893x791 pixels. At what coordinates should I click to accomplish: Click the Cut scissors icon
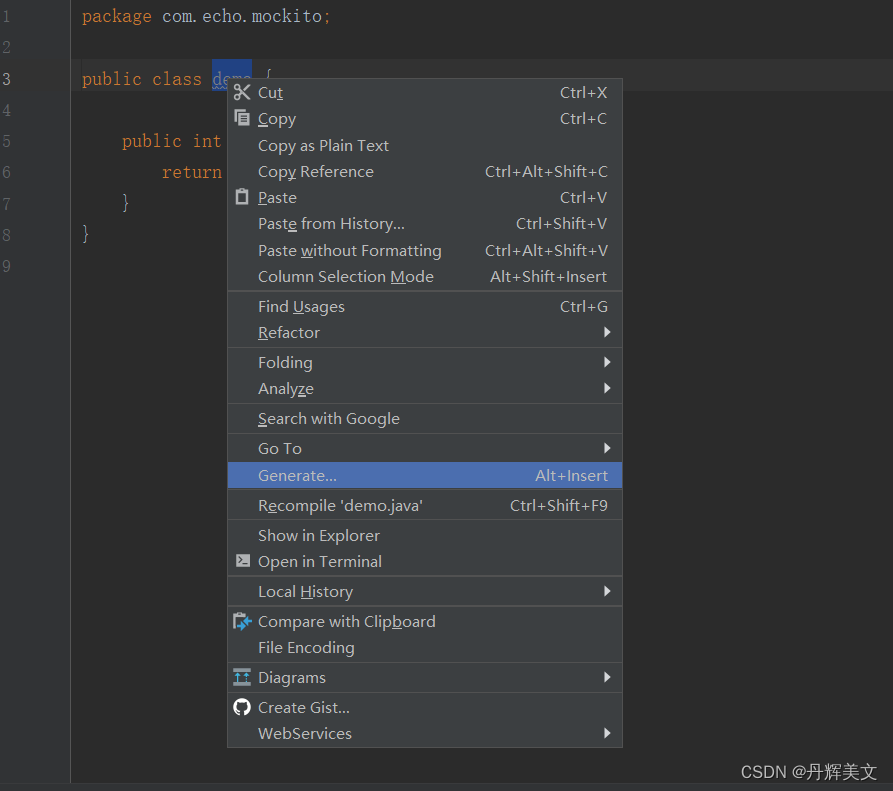(x=242, y=92)
